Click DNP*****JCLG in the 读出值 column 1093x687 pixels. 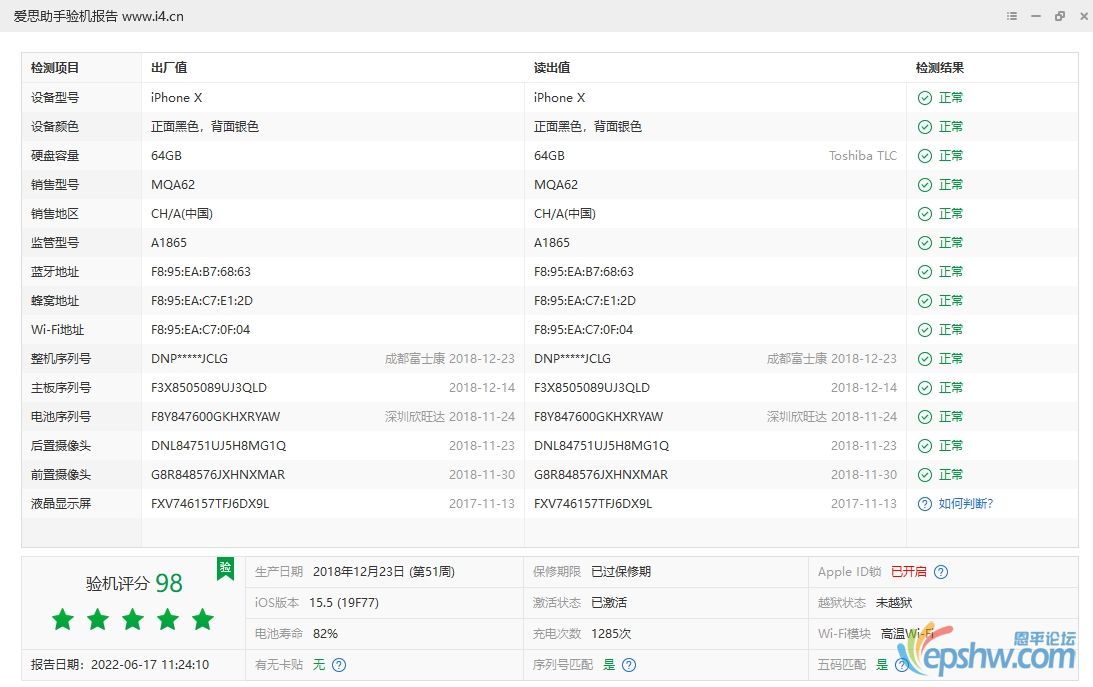pos(572,359)
